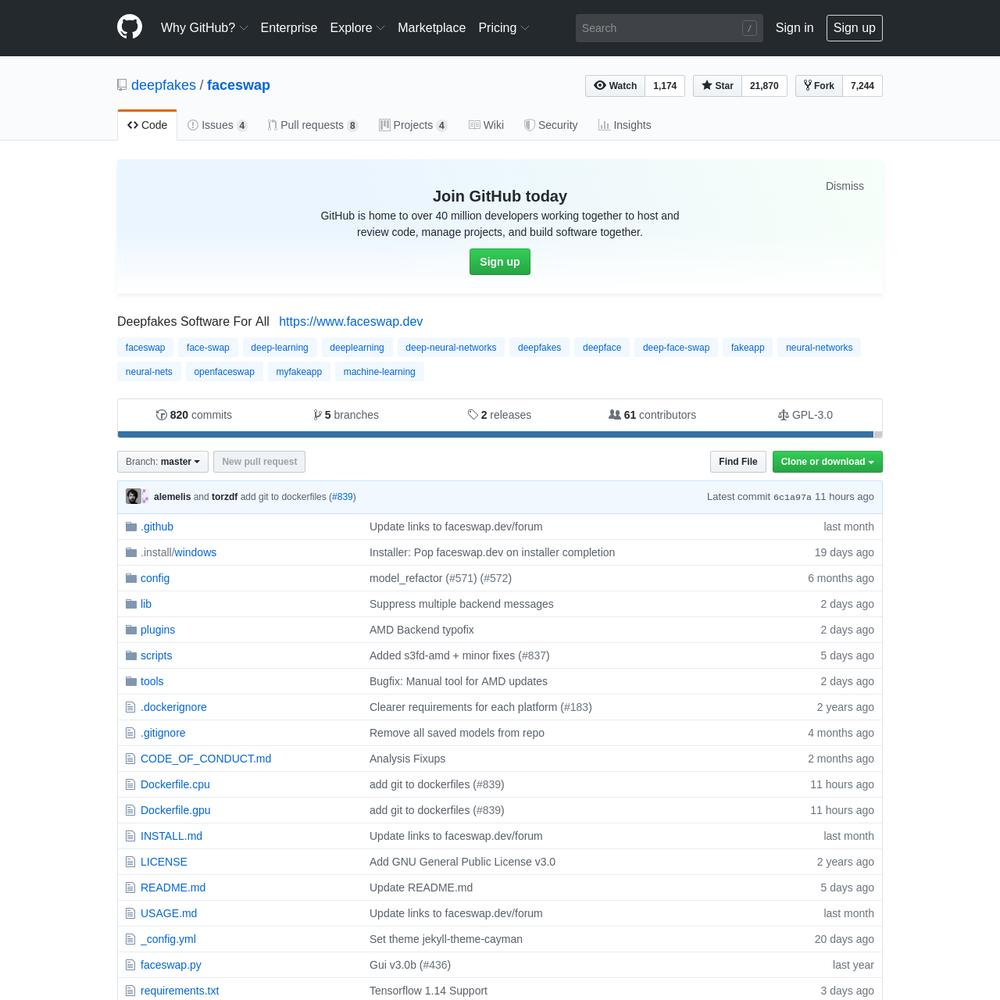Expand the Pricing dropdown menu
1000x1000 pixels.
click(x=504, y=27)
